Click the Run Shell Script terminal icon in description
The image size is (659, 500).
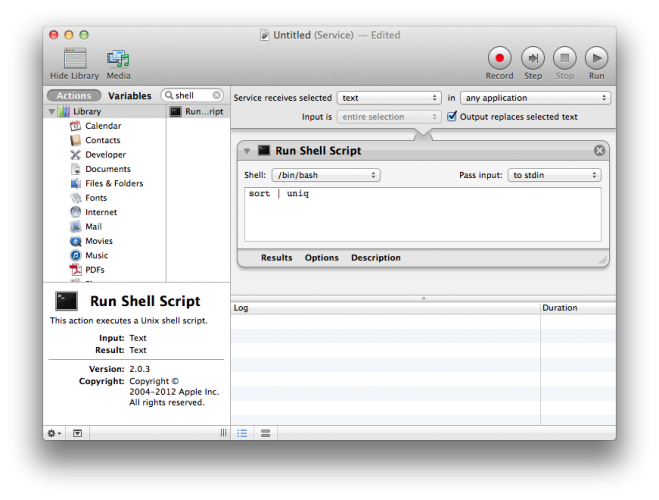coord(66,301)
